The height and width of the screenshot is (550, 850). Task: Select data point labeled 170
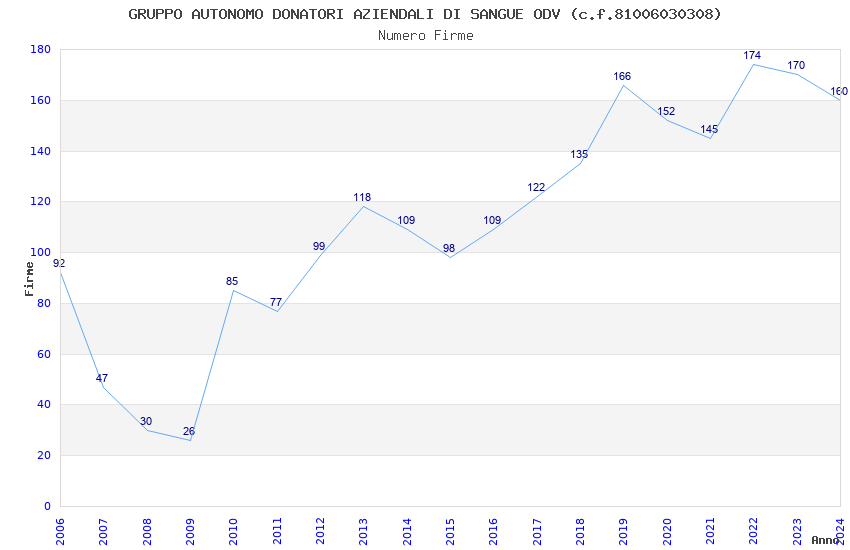point(796,65)
